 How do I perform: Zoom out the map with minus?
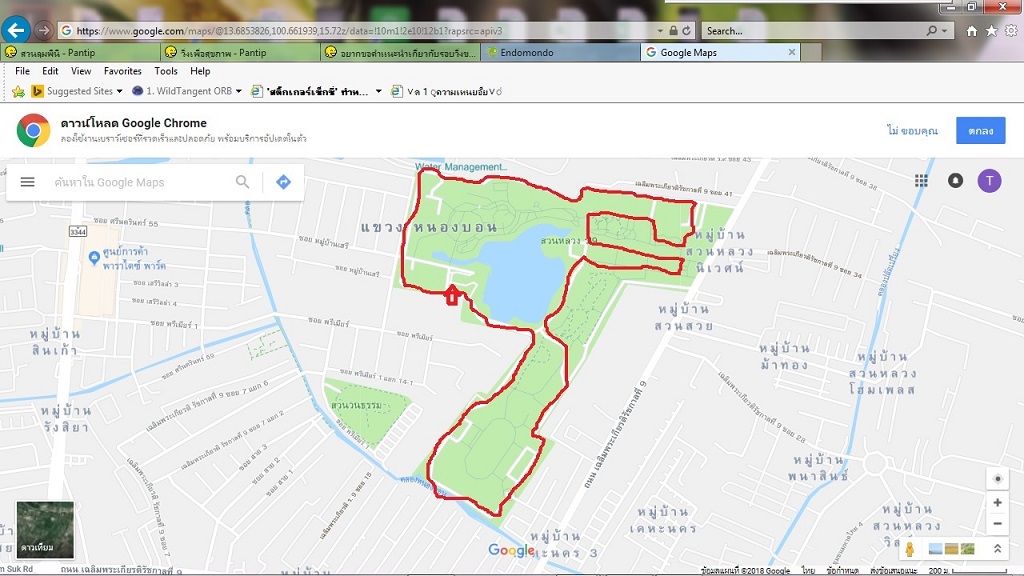point(997,524)
